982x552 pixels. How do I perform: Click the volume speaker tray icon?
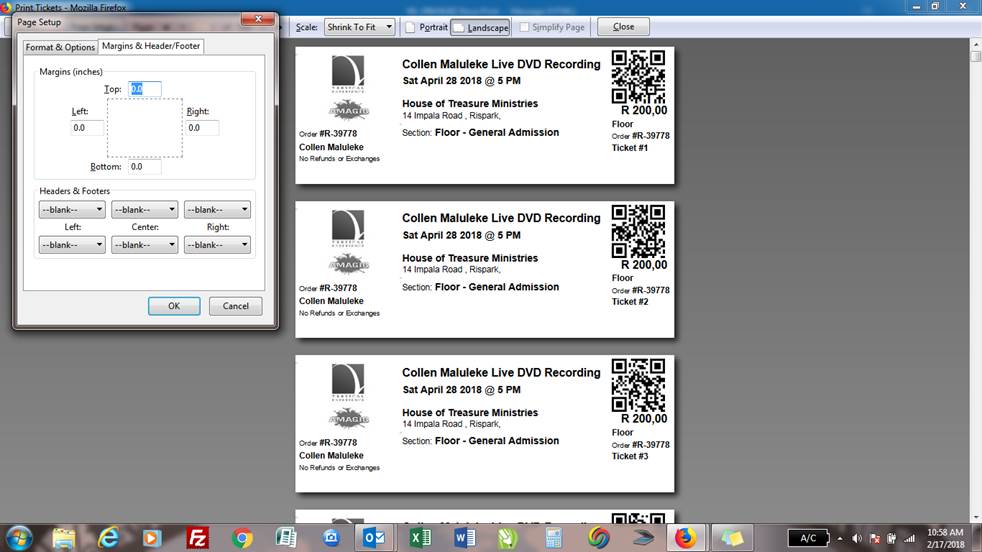click(857, 538)
